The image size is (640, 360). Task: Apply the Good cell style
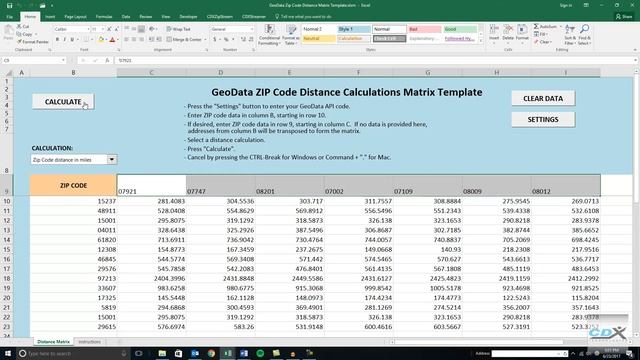tap(460, 29)
